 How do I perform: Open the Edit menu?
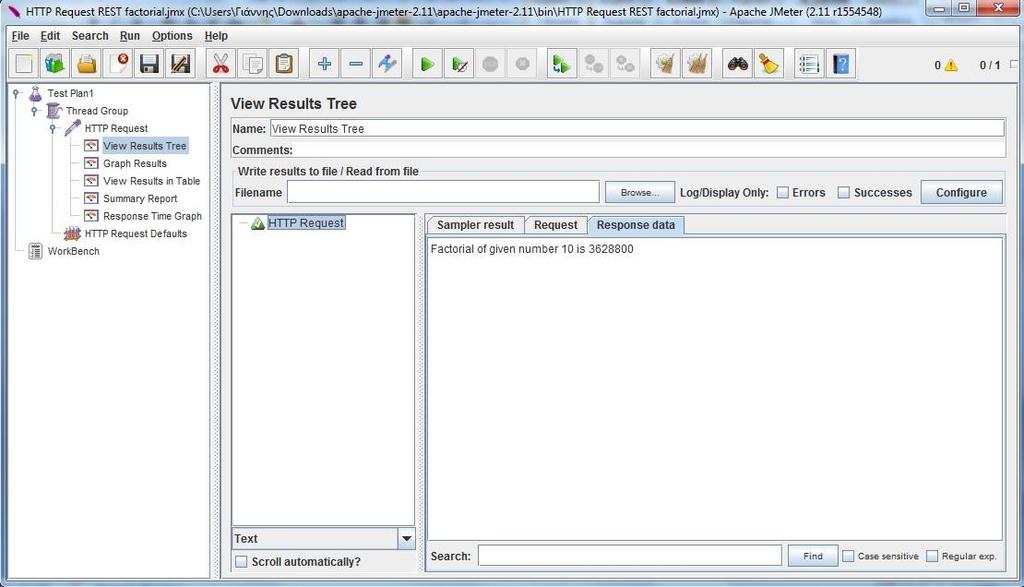pos(50,36)
